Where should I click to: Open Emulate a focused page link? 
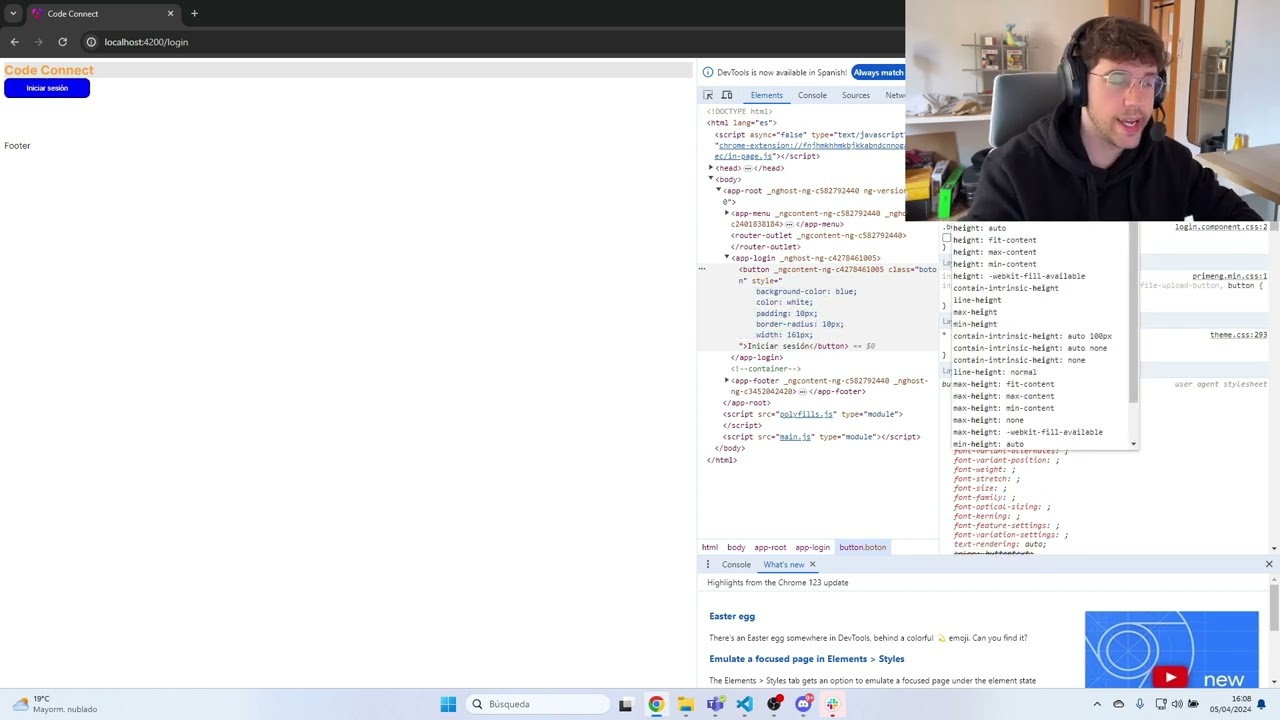pos(807,659)
